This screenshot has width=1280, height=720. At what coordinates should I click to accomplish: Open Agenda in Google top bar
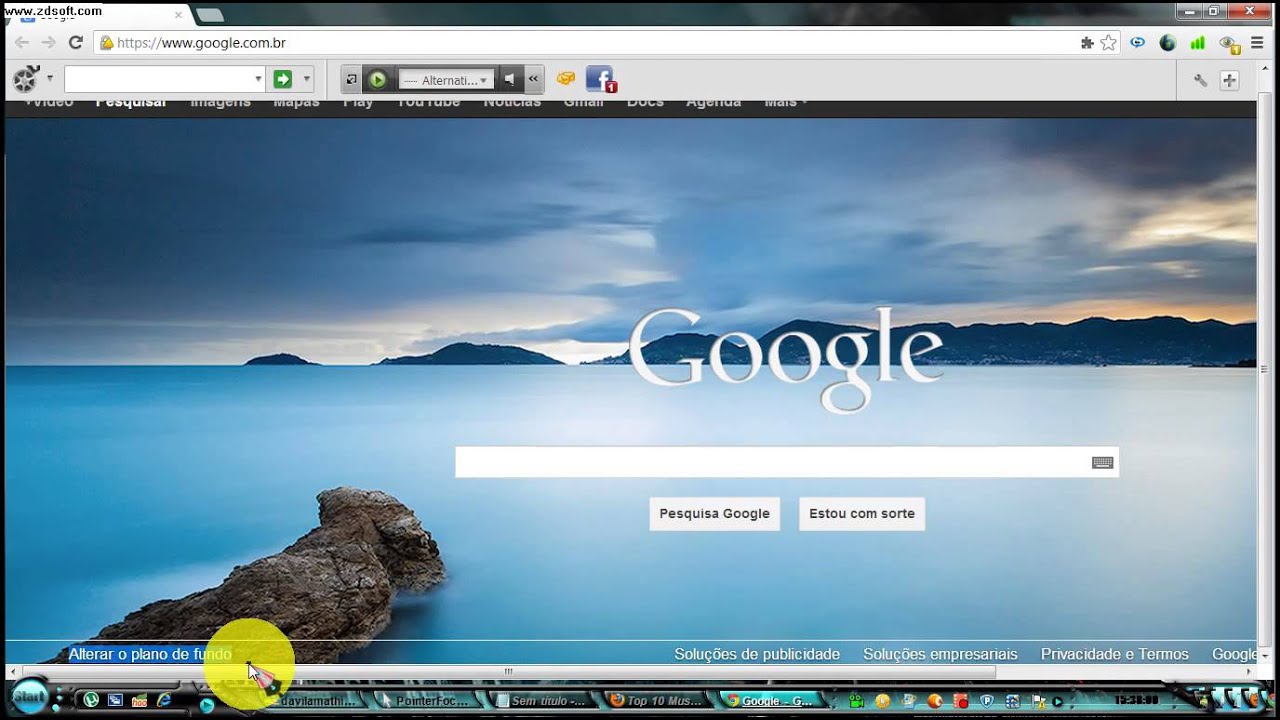click(714, 103)
